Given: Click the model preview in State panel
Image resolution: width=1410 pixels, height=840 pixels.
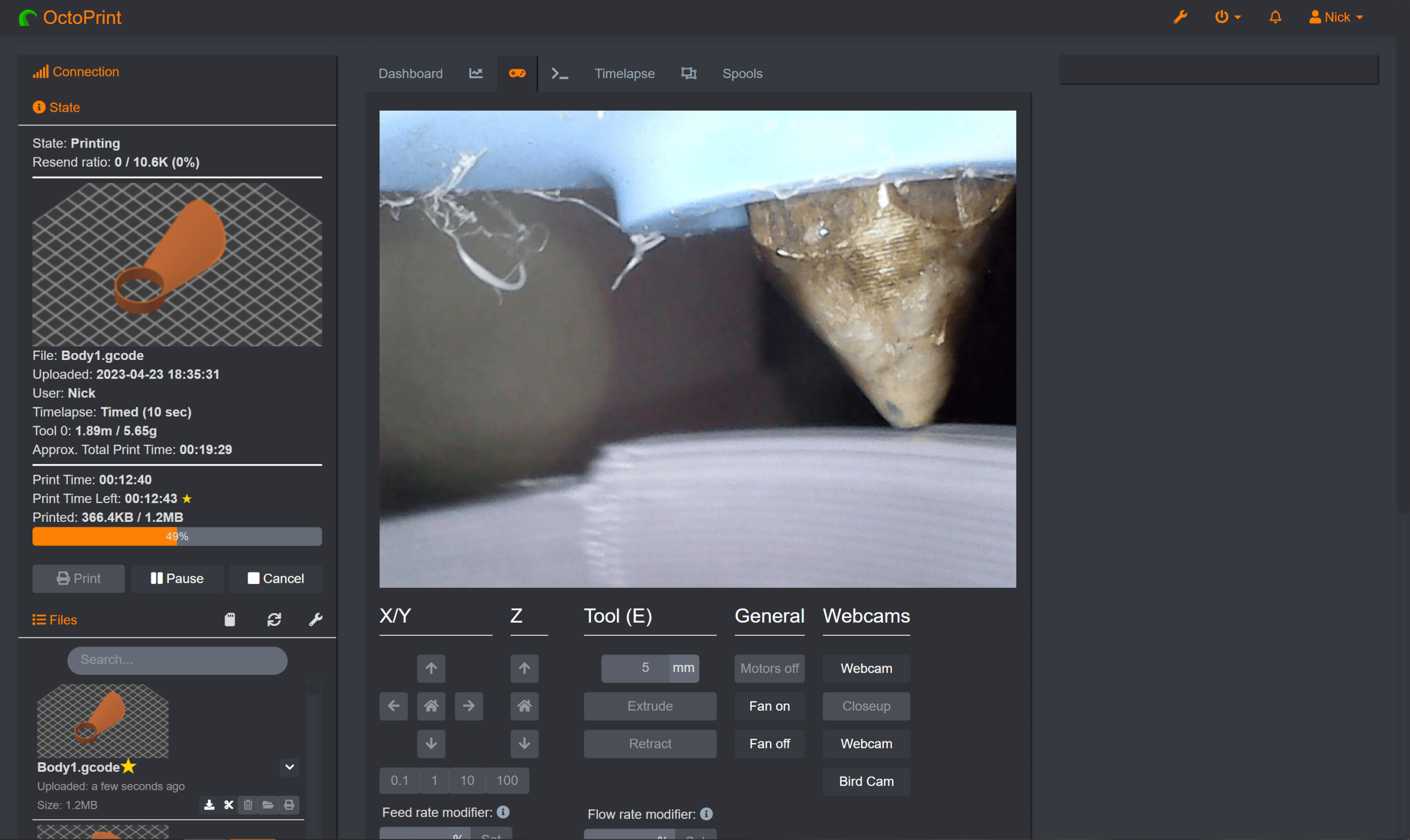Looking at the screenshot, I should point(177,264).
